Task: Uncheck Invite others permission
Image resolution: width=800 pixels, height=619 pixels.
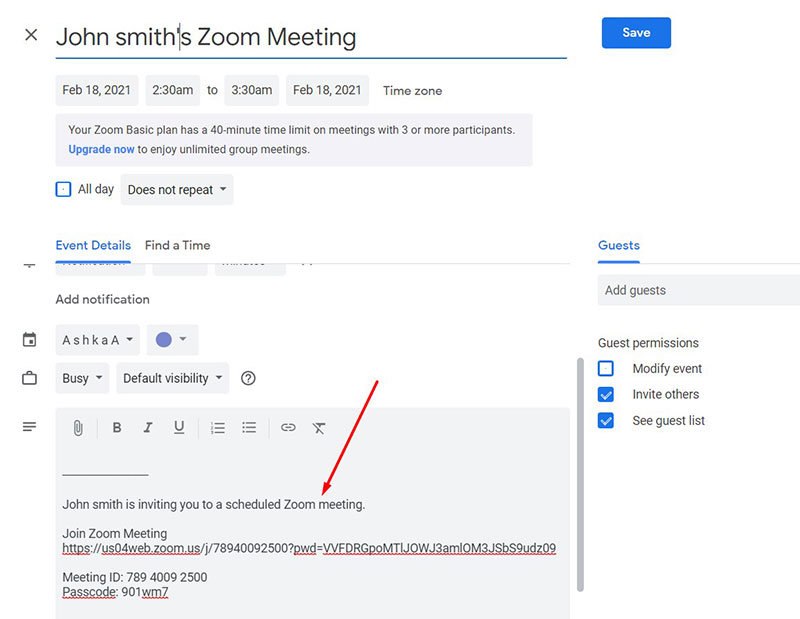Action: click(606, 394)
